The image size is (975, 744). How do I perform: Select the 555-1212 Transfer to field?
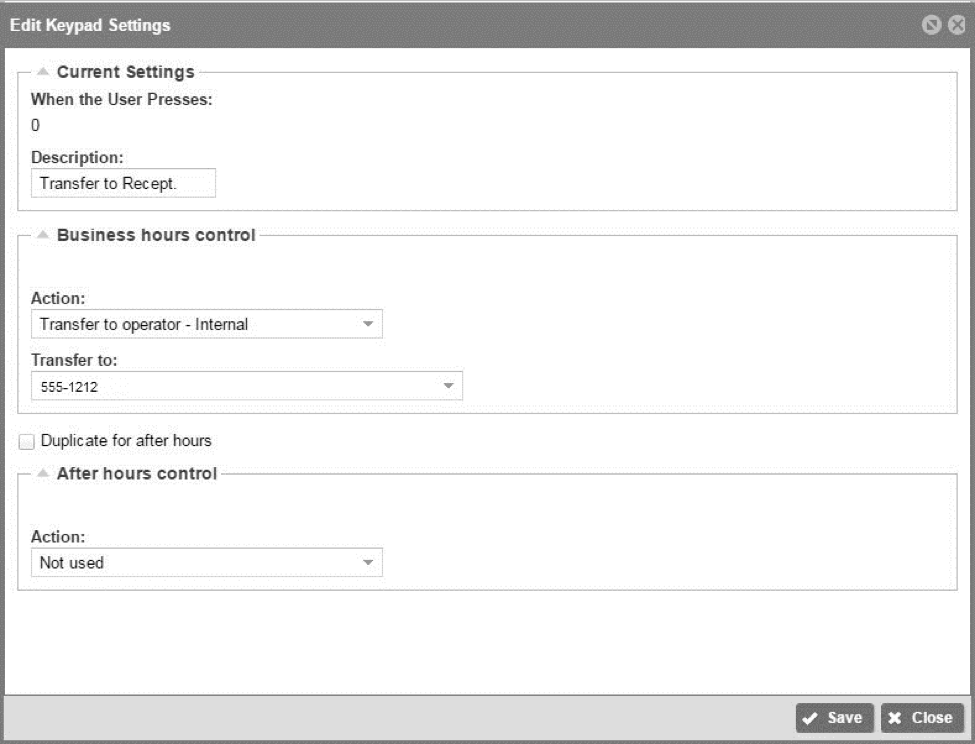click(x=247, y=386)
